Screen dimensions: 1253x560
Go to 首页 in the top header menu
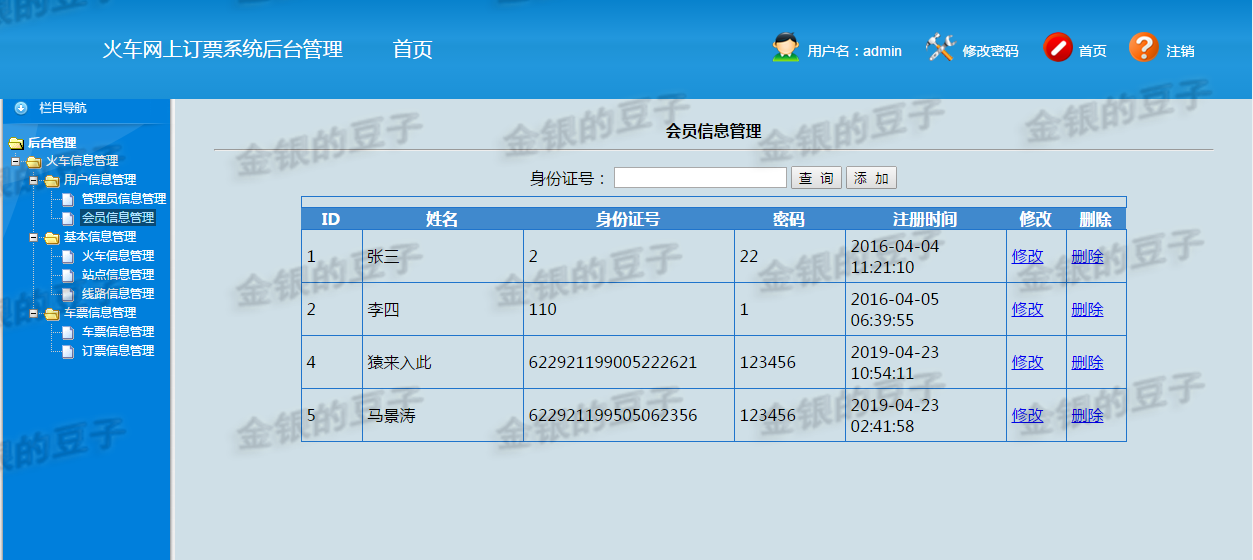(x=413, y=49)
